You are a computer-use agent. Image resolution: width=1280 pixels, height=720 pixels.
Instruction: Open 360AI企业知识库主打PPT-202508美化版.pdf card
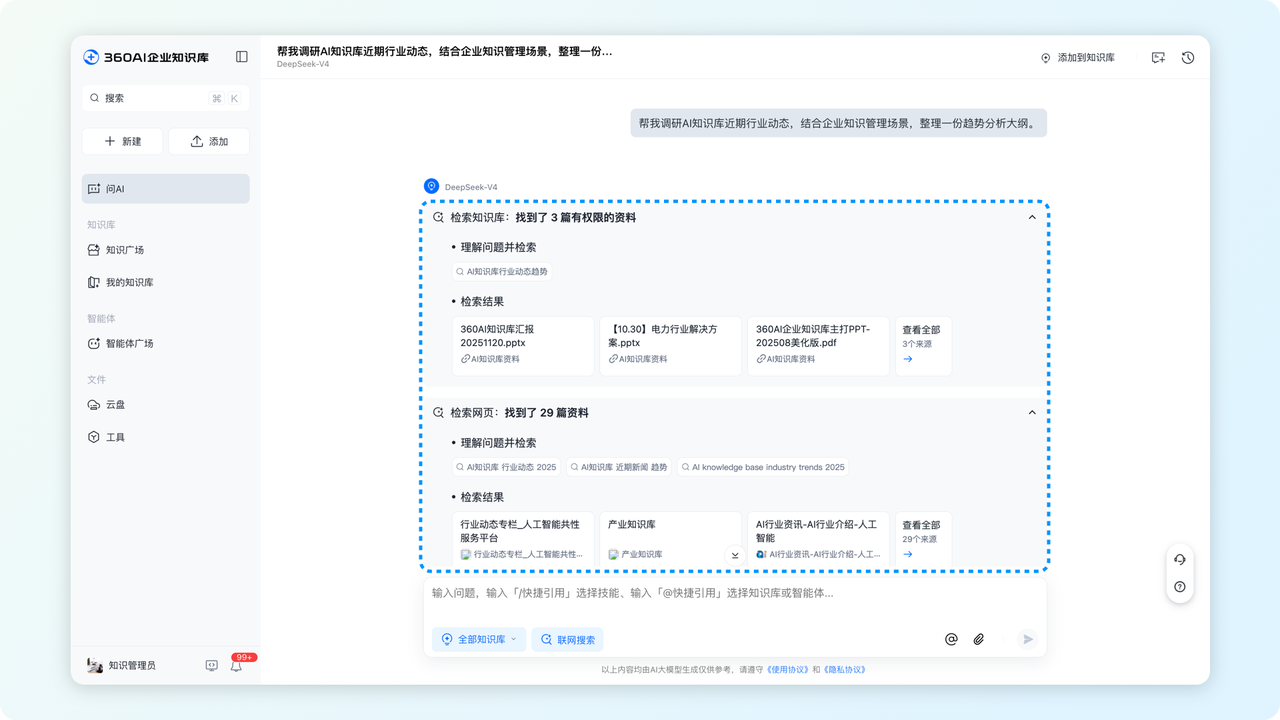(x=818, y=346)
